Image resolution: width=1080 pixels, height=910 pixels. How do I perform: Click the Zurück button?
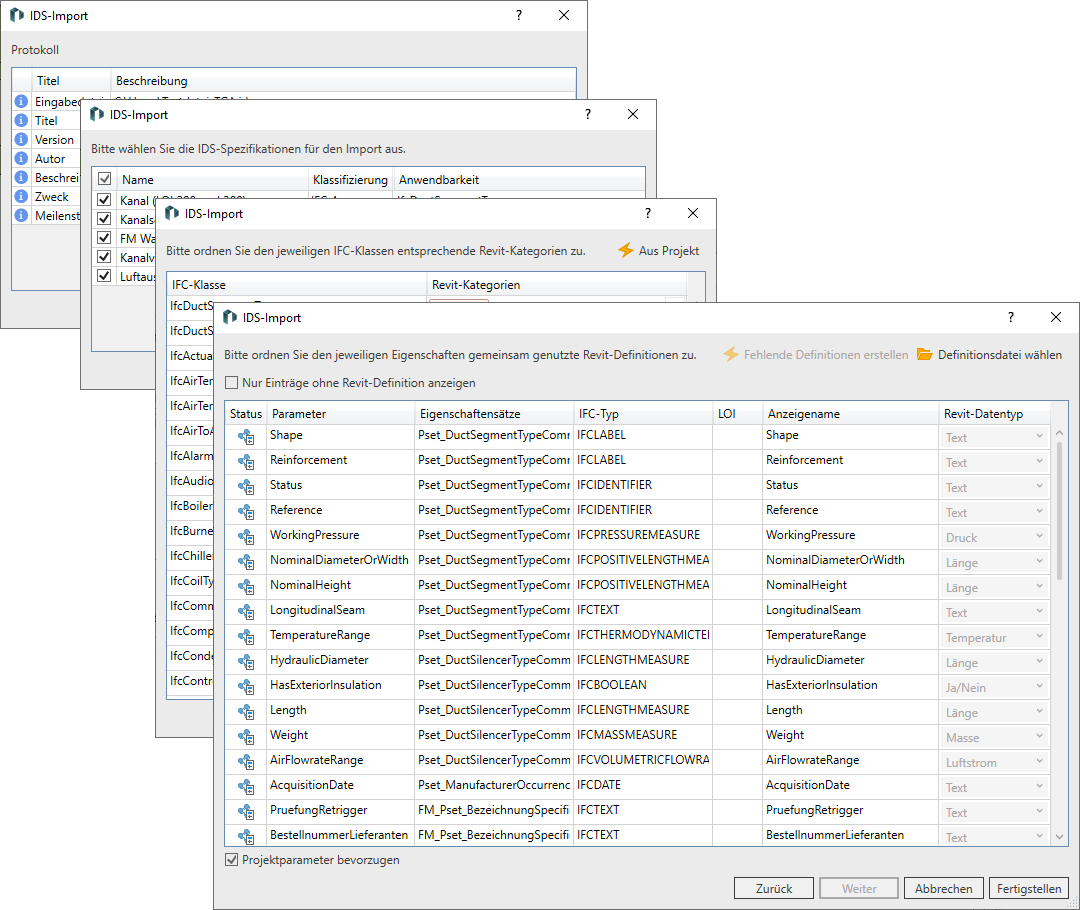(x=773, y=888)
